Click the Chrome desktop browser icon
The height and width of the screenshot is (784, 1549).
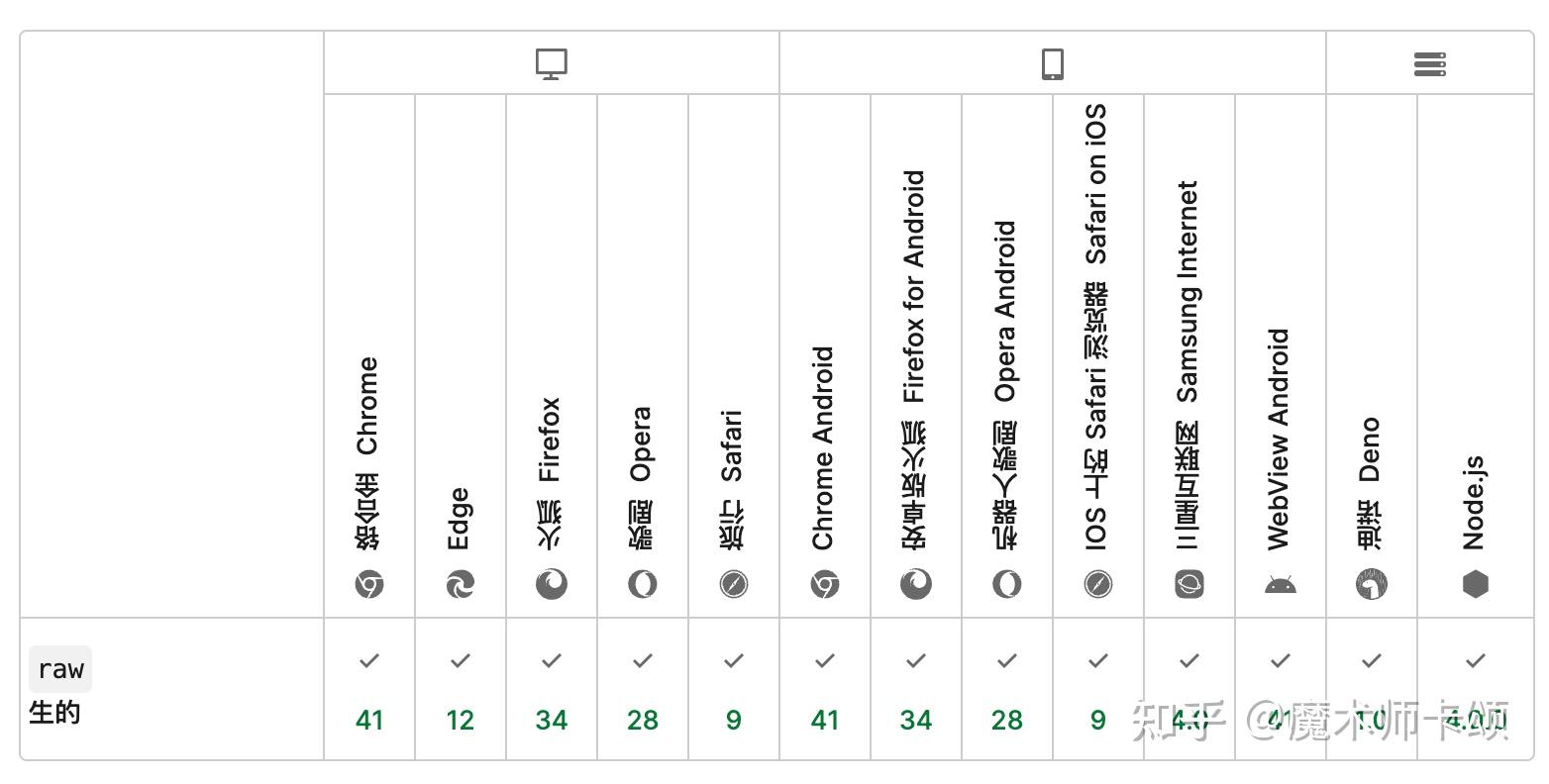click(369, 585)
